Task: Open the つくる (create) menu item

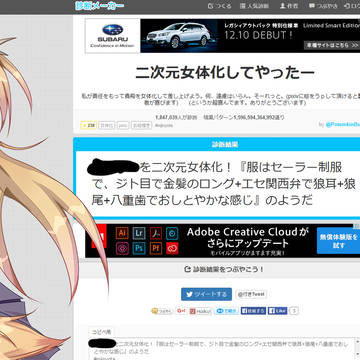Action: 219,6
